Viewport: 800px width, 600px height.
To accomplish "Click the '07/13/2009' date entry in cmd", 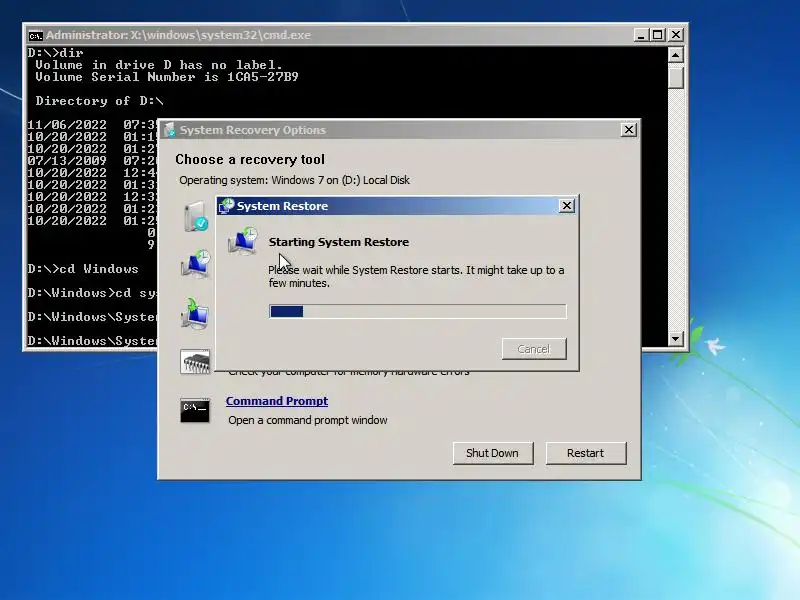I will (x=67, y=161).
